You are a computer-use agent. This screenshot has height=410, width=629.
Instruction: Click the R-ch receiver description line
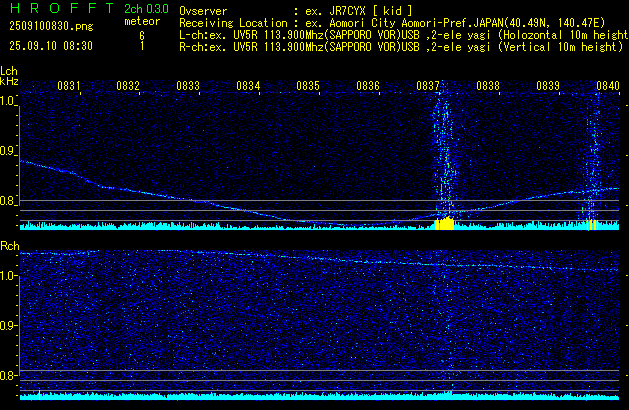[401, 47]
